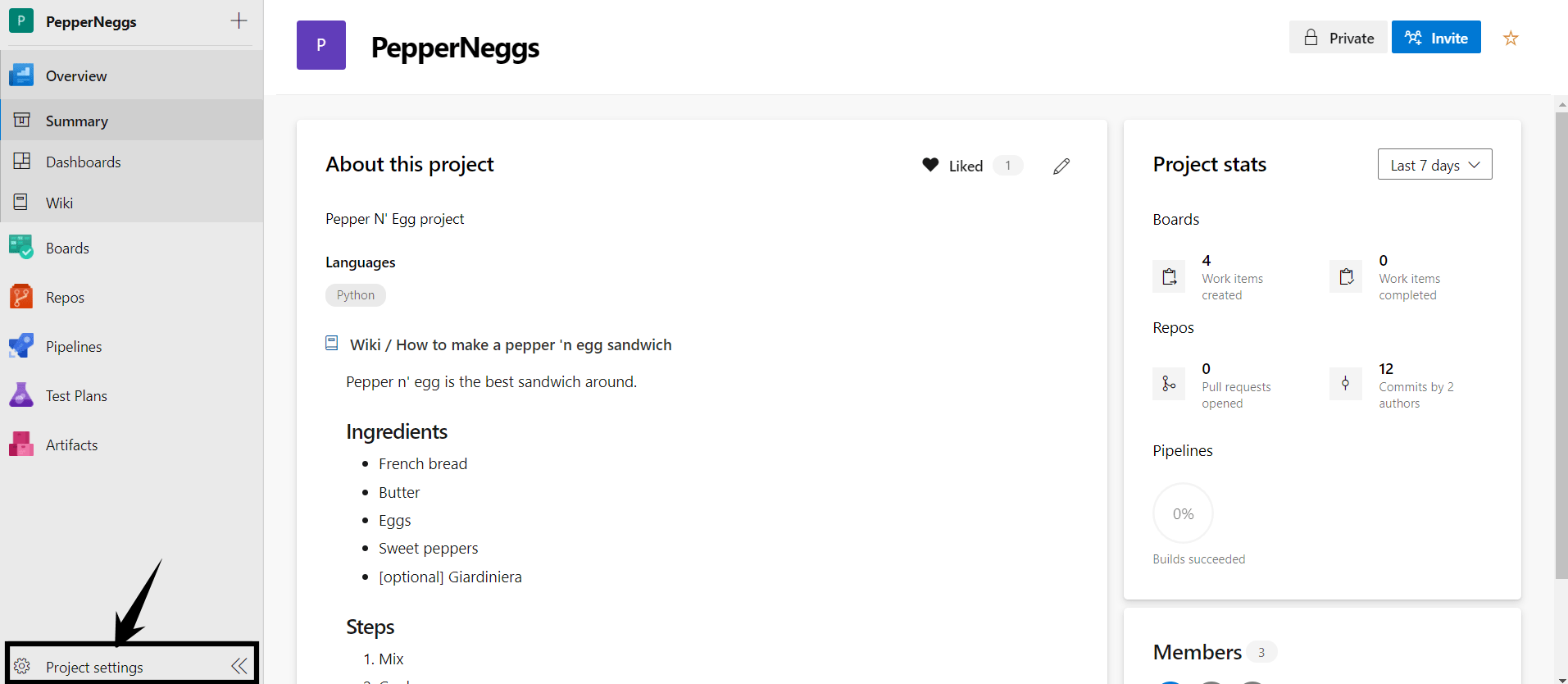Click the "Work items created" stat text
The width and height of the screenshot is (1568, 684).
1233,278
